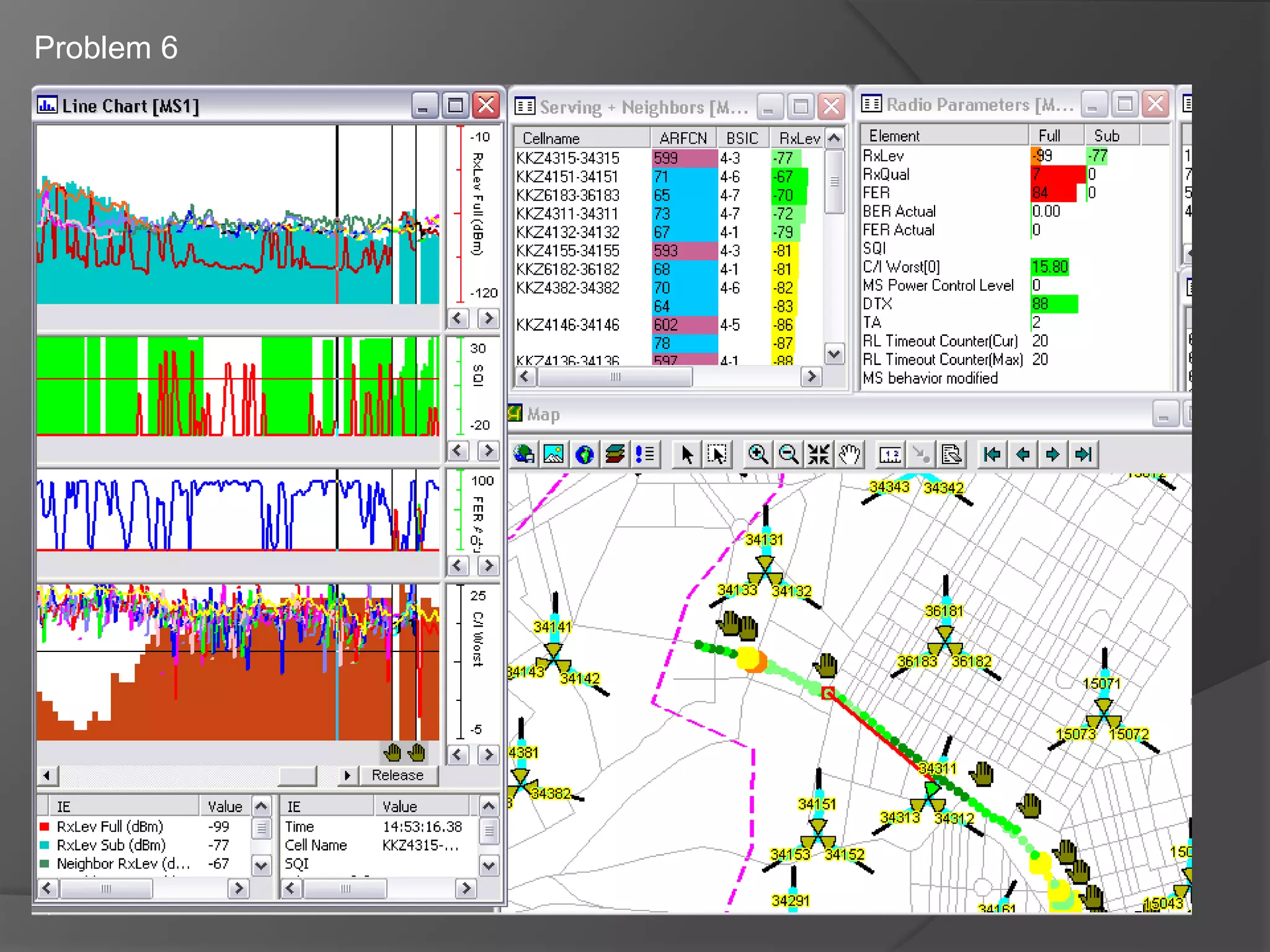
Task: Click the ruler distance measure tool
Action: pyautogui.click(x=890, y=455)
